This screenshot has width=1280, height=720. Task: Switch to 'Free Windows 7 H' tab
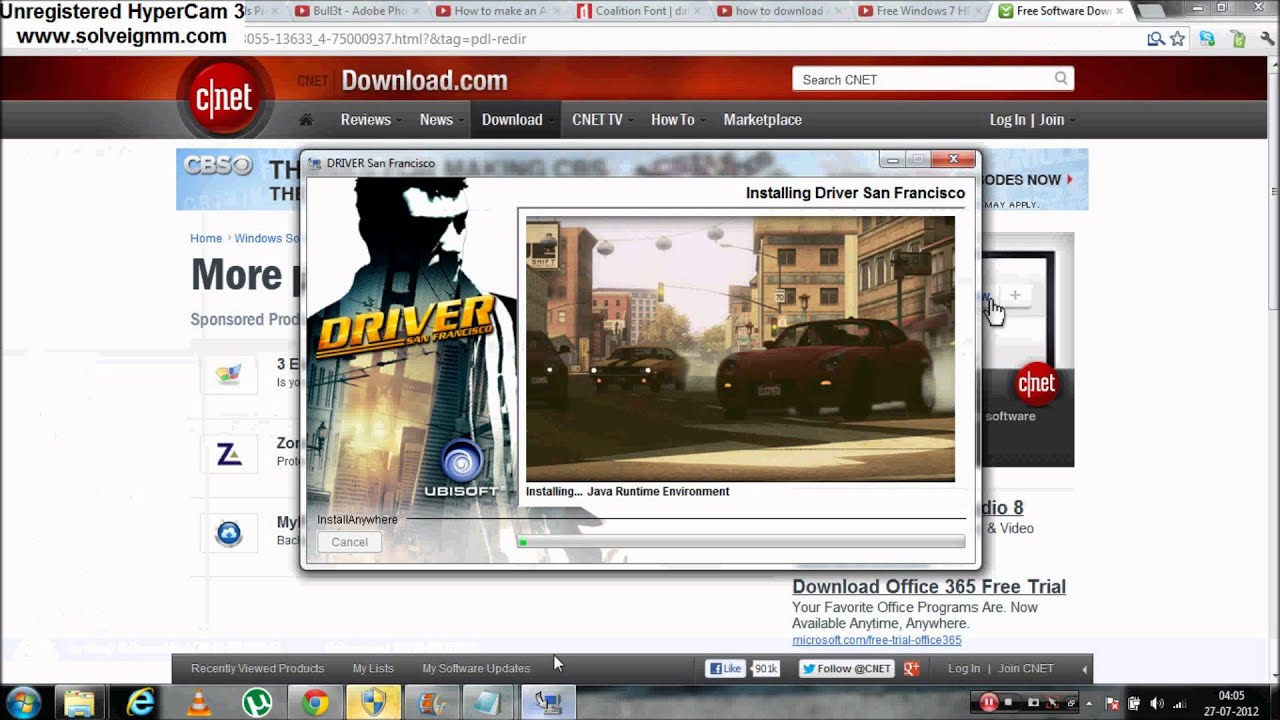pyautogui.click(x=922, y=11)
